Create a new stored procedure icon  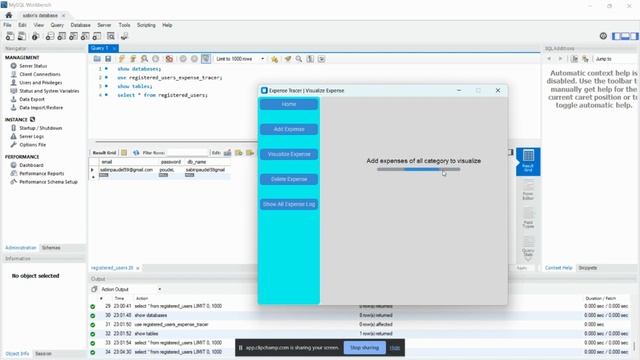(x=85, y=36)
